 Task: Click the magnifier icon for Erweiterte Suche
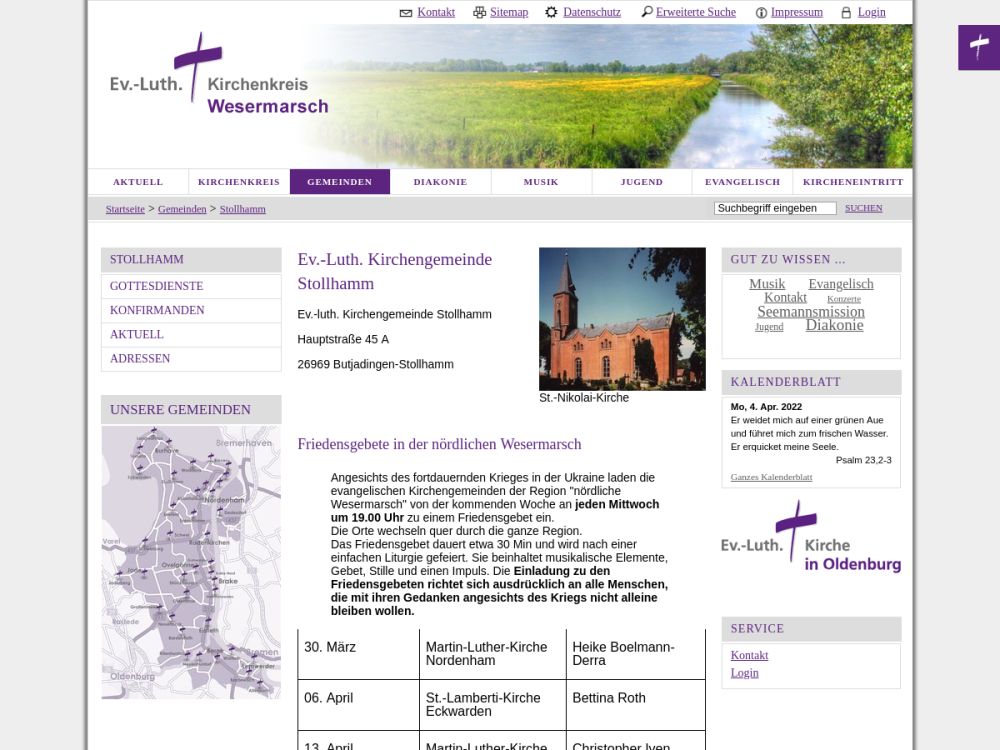pyautogui.click(x=647, y=13)
